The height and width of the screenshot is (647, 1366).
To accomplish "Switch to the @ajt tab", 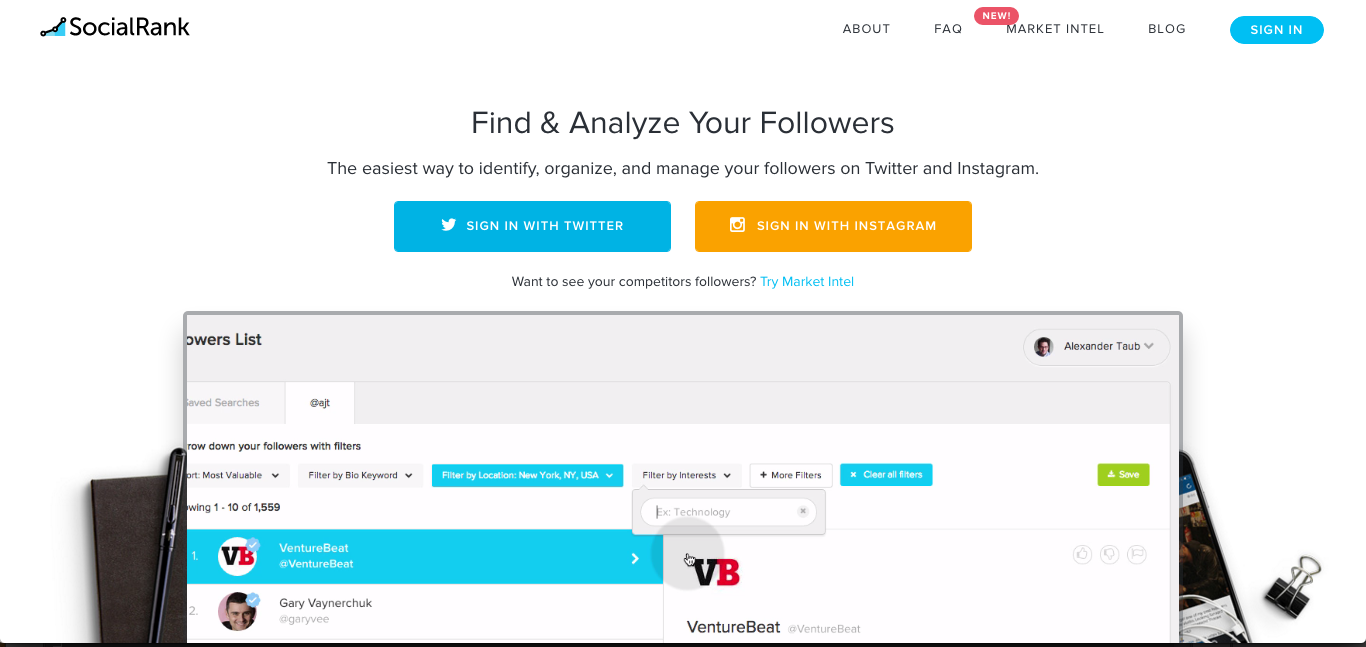I will [x=320, y=402].
